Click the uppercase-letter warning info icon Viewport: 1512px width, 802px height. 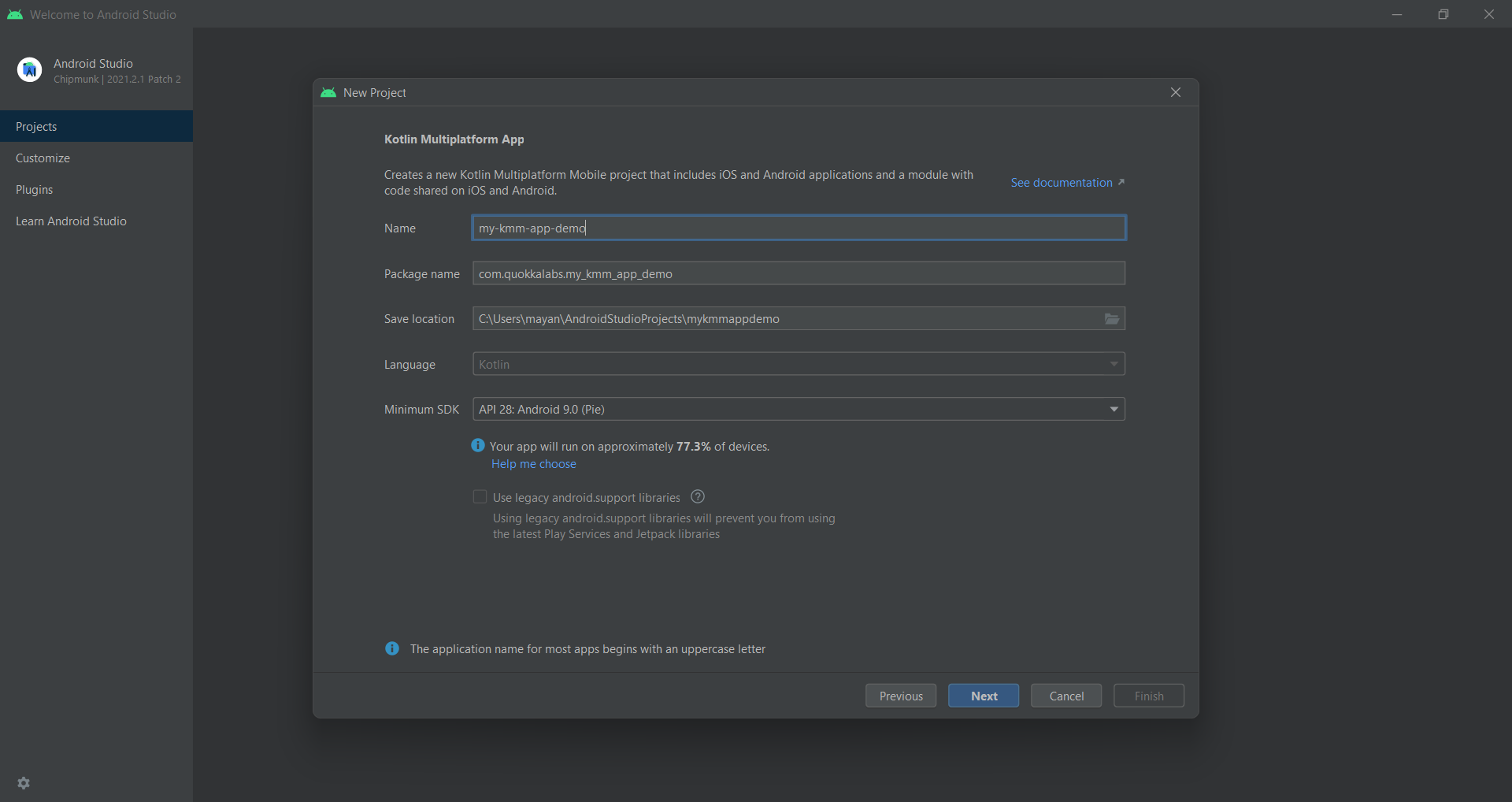point(392,648)
